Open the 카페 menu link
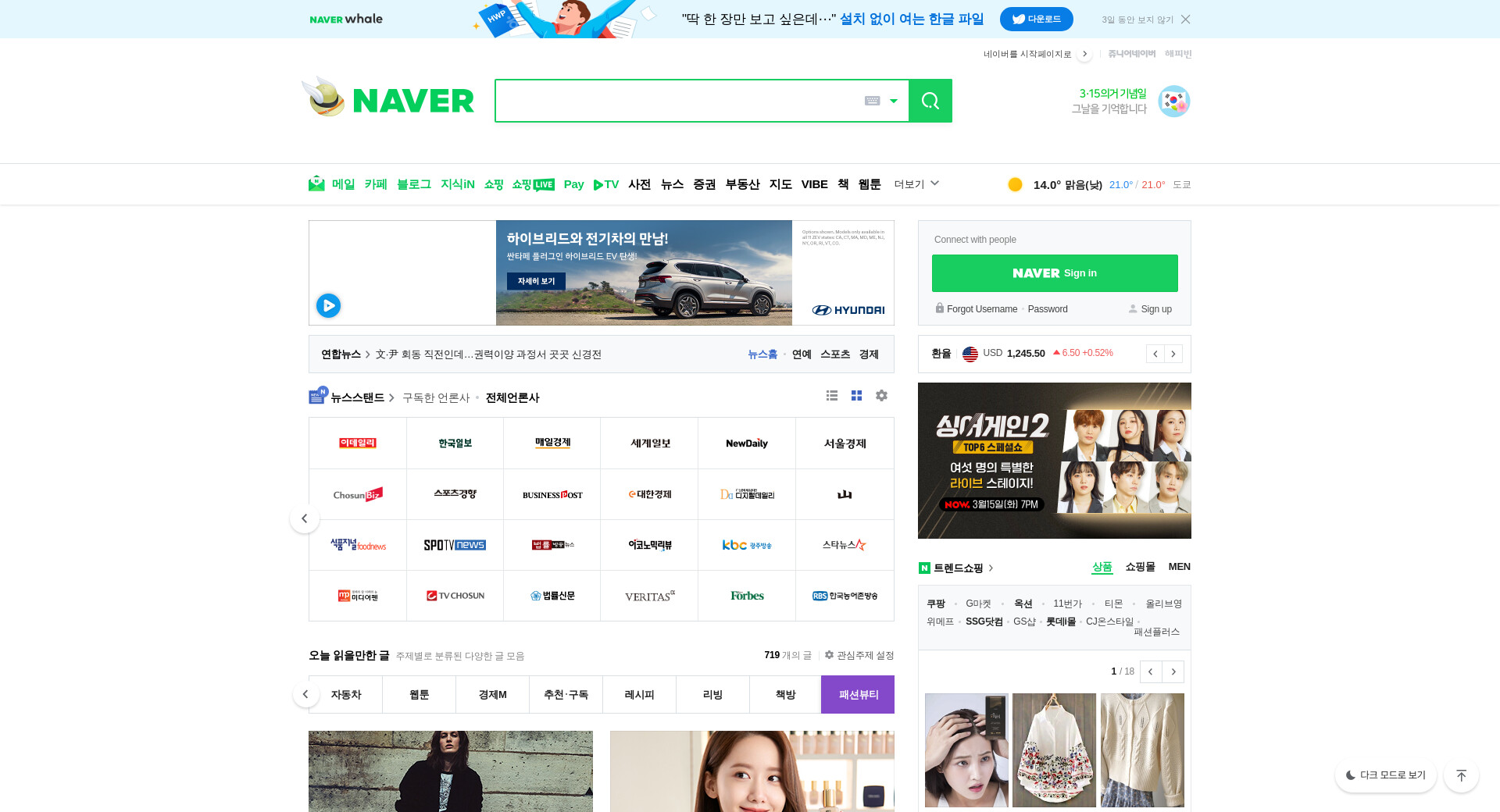 (x=376, y=184)
